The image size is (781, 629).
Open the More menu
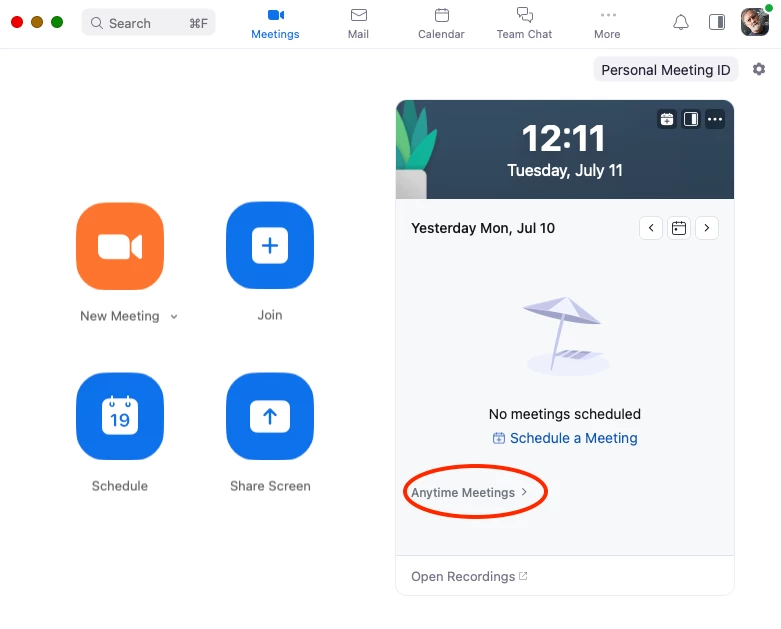point(607,24)
